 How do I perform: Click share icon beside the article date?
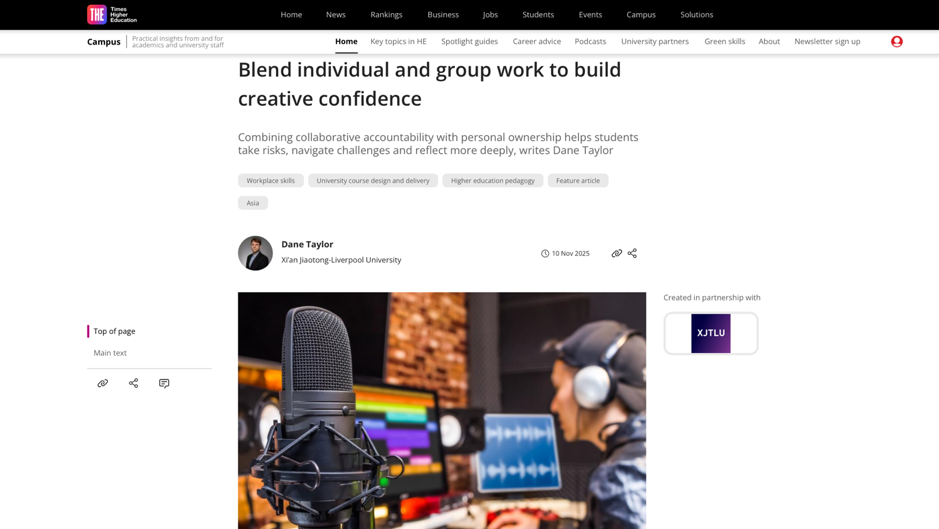632,253
